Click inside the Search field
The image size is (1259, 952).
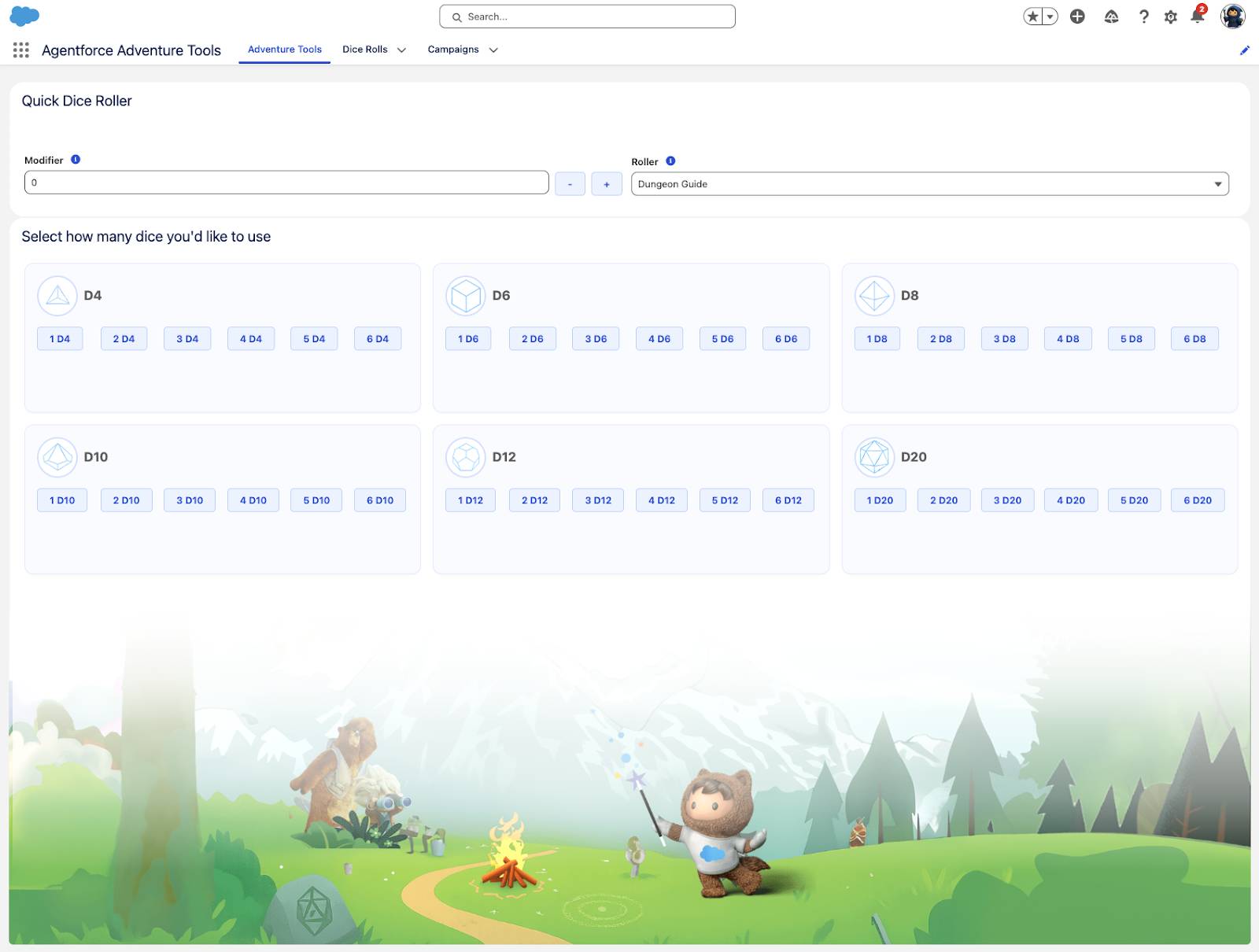(x=587, y=16)
